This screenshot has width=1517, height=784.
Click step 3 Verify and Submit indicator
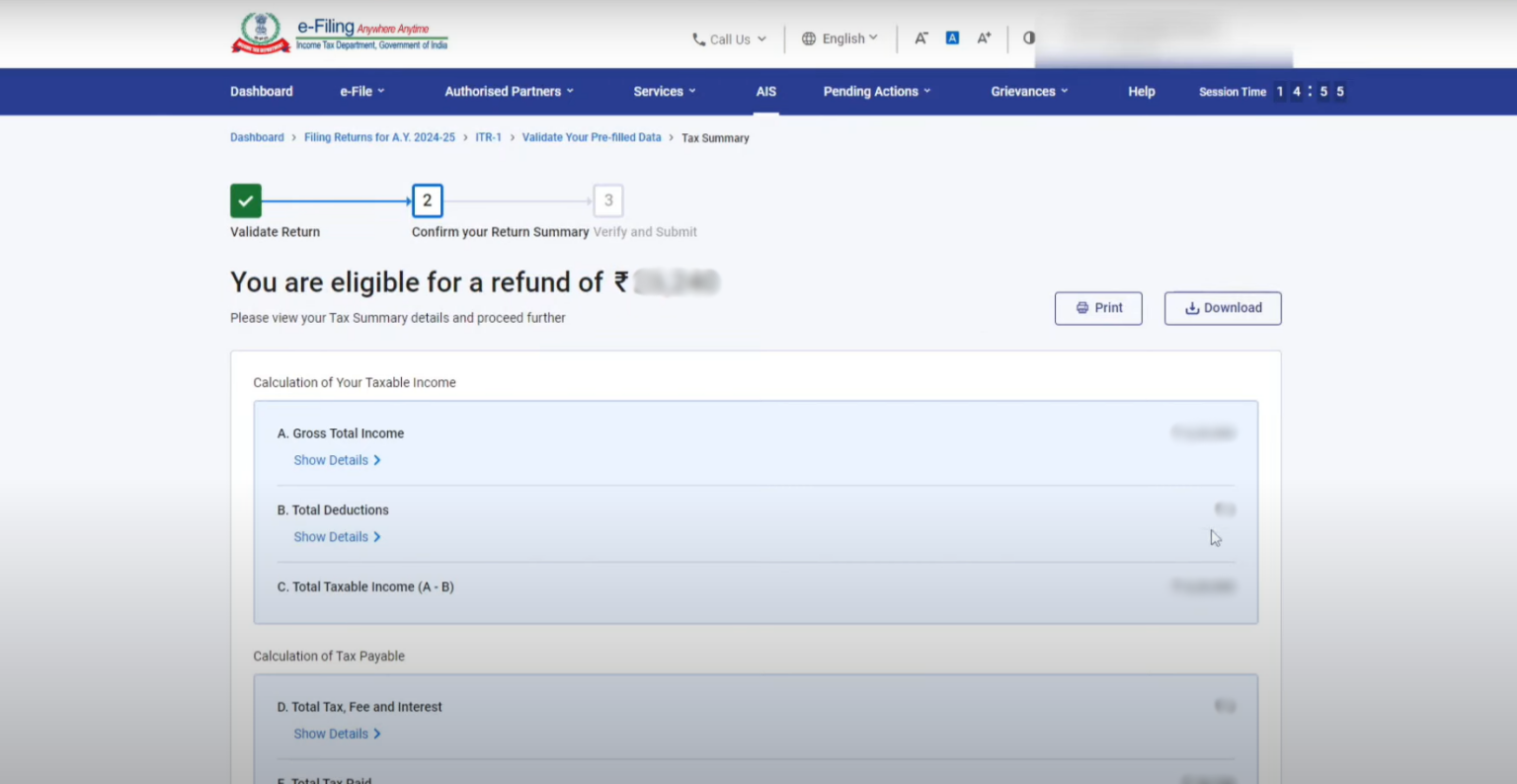(x=608, y=200)
